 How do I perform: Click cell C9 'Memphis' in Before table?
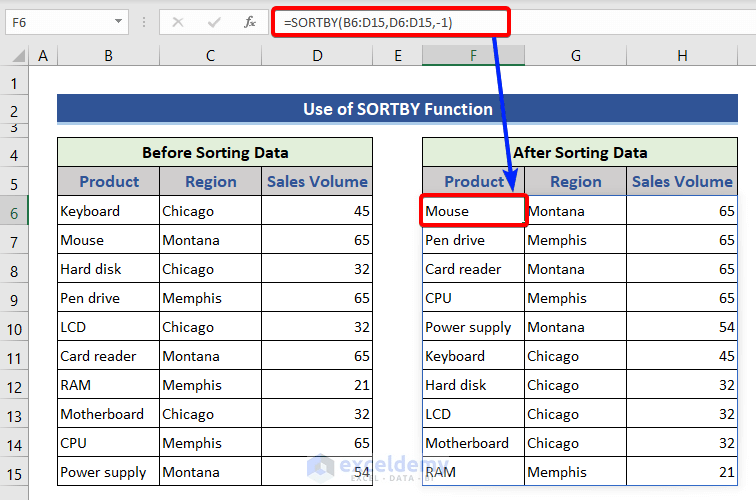(210, 297)
